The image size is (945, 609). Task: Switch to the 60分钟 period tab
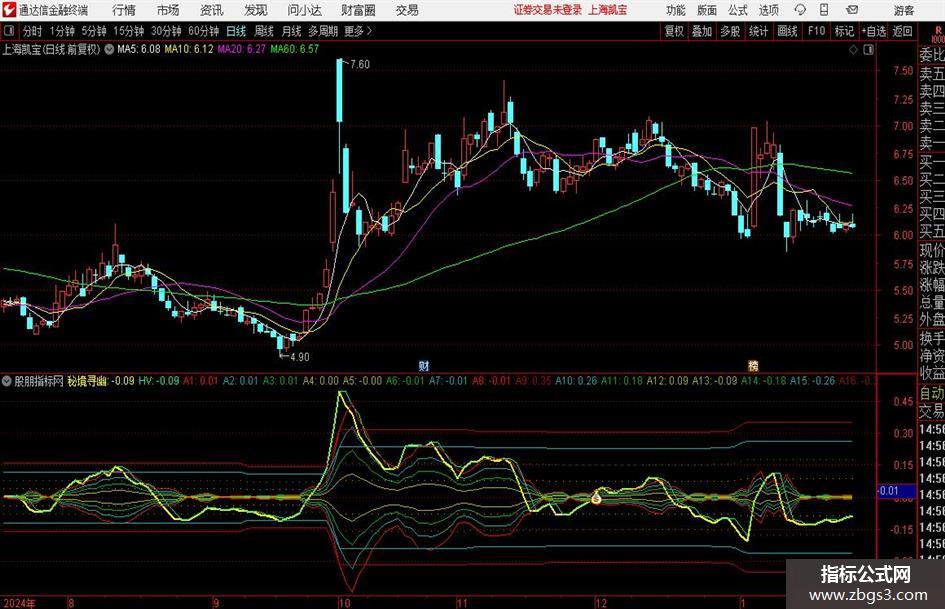[x=204, y=31]
